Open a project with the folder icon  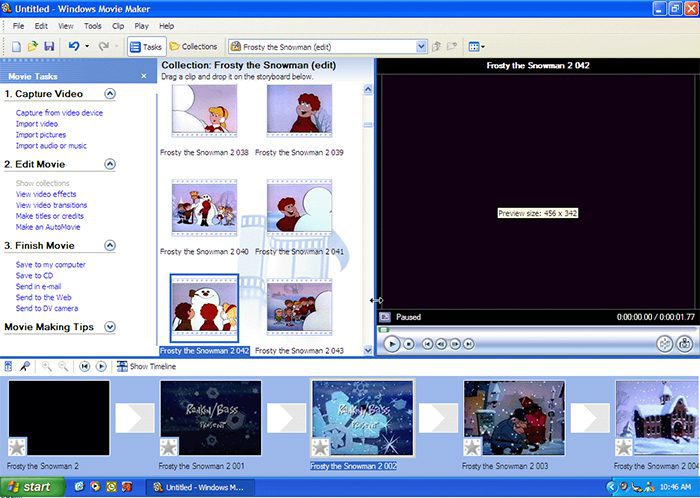click(33, 46)
